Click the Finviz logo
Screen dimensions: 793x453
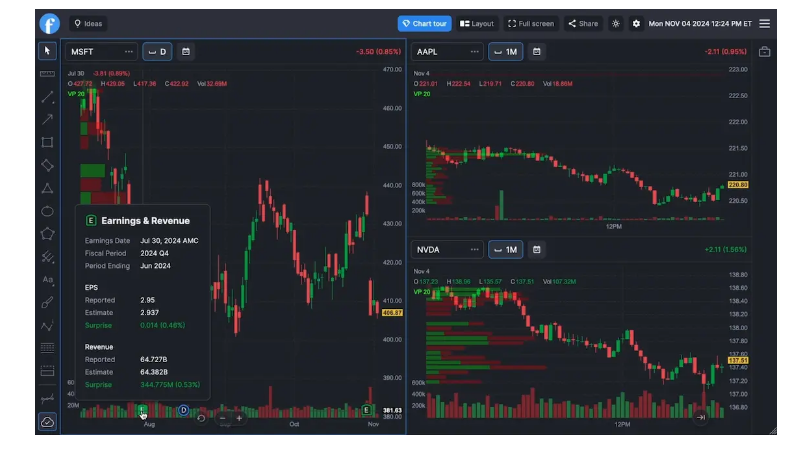point(50,24)
